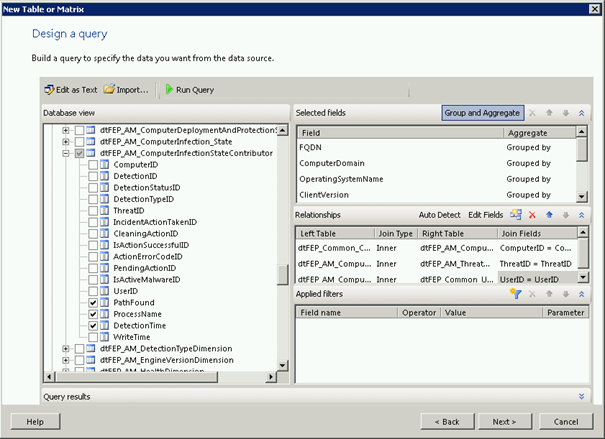Toggle the Group and Aggregate option
This screenshot has width=605, height=439.
pos(483,113)
